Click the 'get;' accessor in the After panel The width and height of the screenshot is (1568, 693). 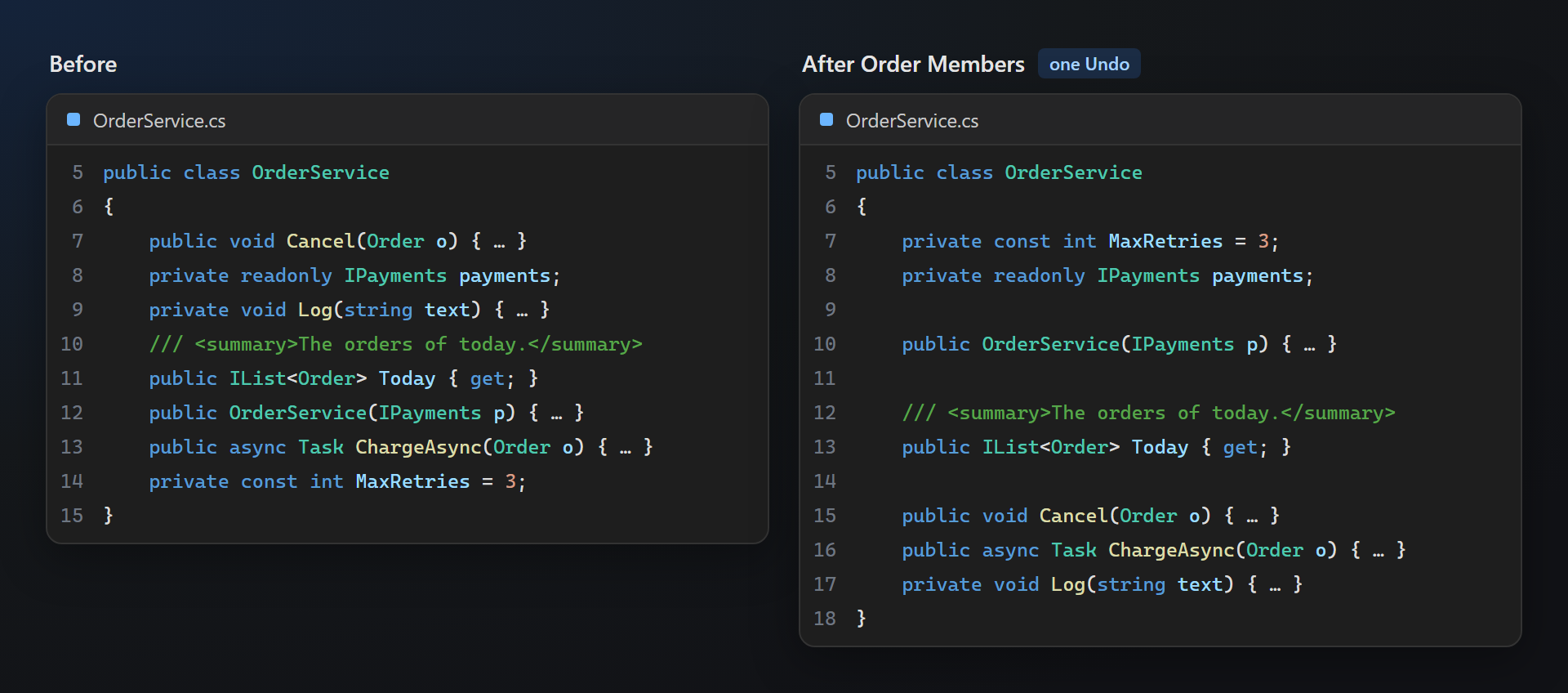[1245, 448]
